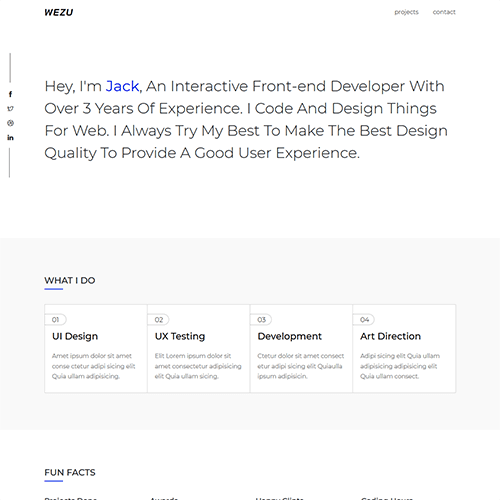This screenshot has width=500, height=500.
Task: Open the Twitter bird icon
Action: click(10, 109)
